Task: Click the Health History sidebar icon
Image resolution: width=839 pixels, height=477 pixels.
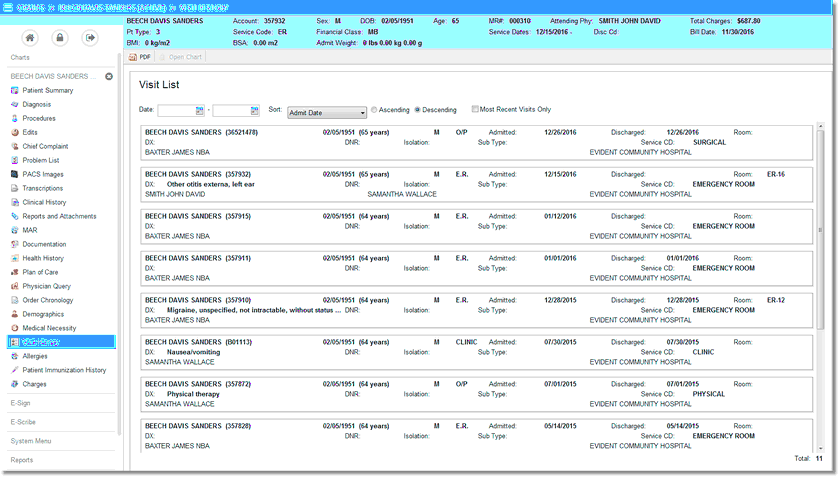Action: coord(15,258)
